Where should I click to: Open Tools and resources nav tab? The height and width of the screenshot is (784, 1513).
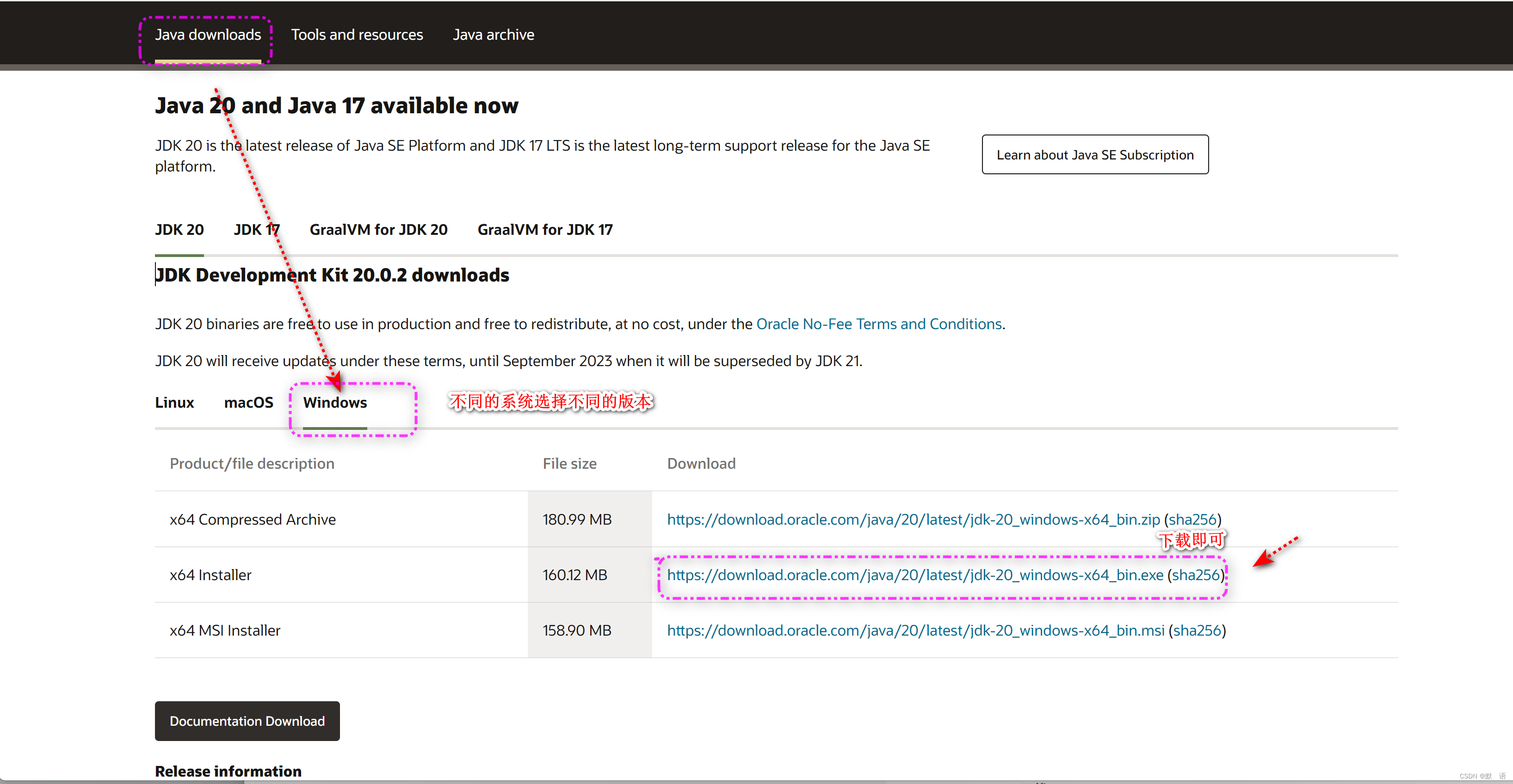(x=357, y=35)
